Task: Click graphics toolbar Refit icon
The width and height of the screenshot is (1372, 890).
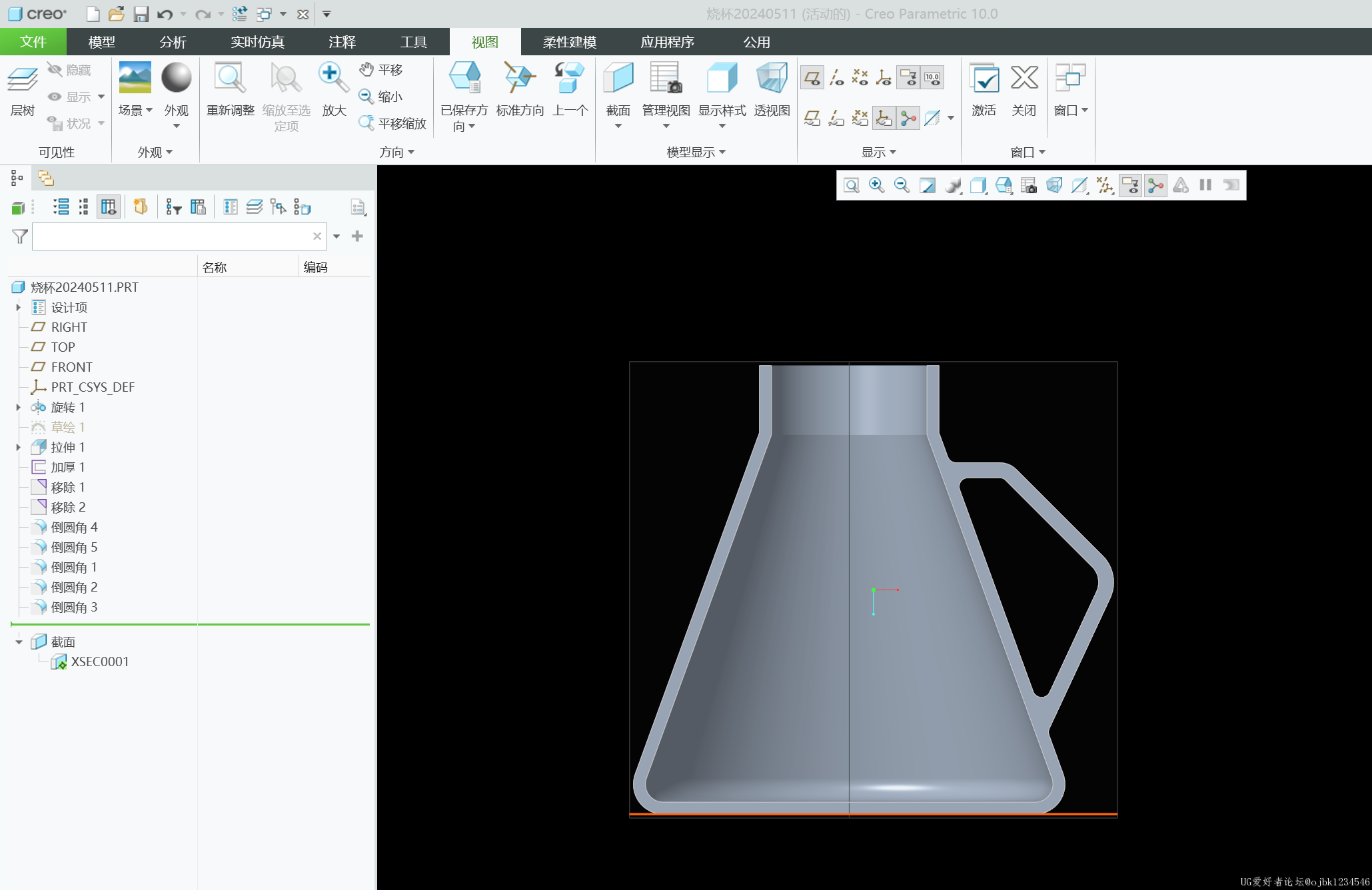Action: click(x=851, y=185)
